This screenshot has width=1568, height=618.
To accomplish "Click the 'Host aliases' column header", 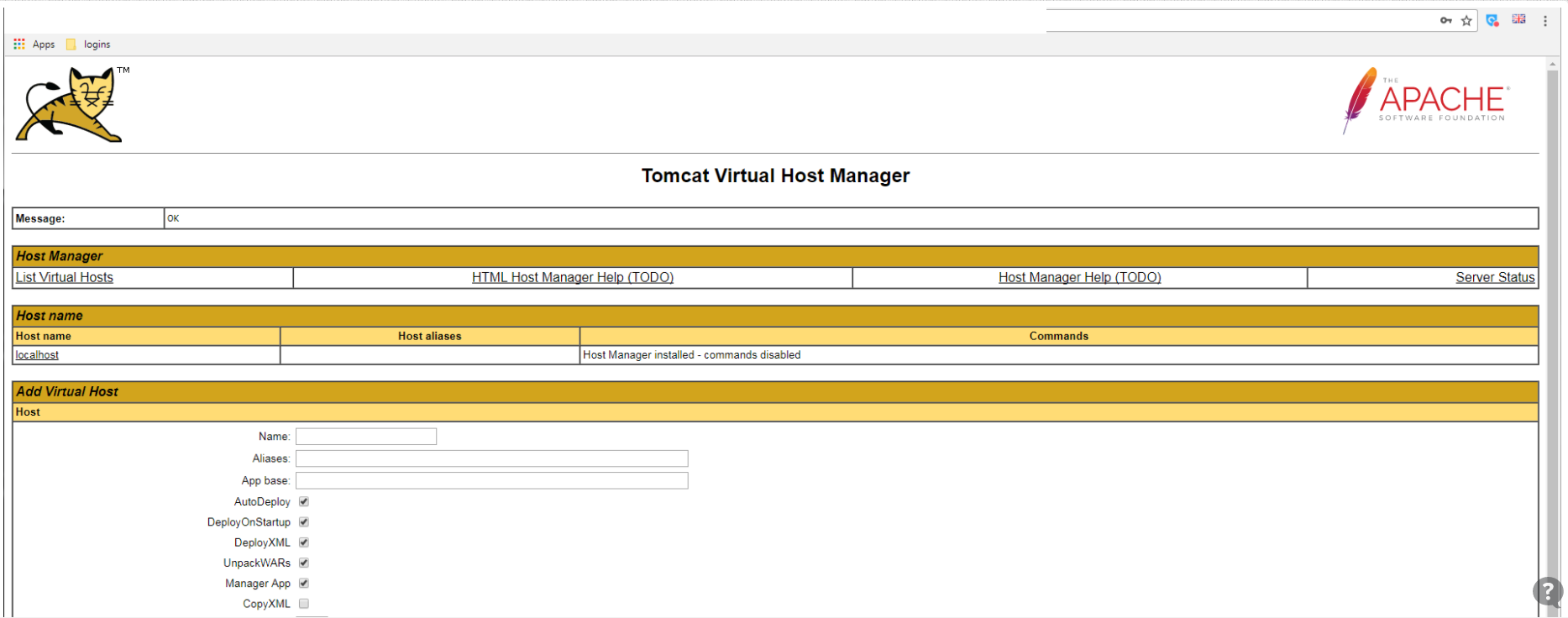I will pyautogui.click(x=430, y=336).
